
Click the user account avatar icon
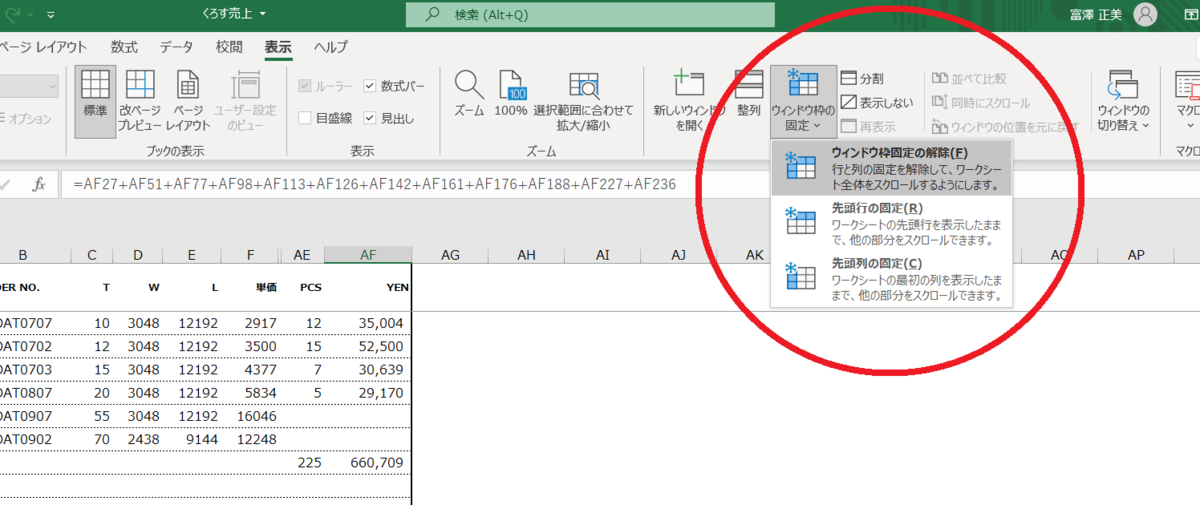1145,15
